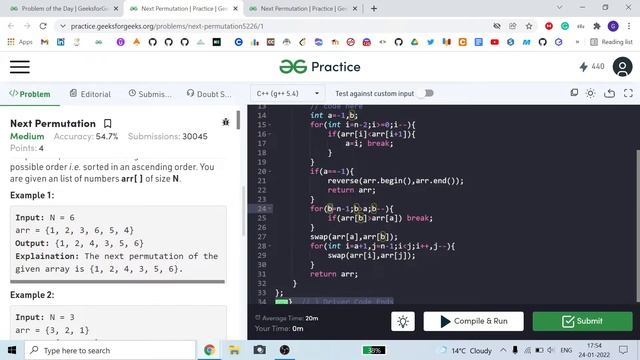
Task: Click the code editor vertical scrollbar
Action: (x=638, y=226)
